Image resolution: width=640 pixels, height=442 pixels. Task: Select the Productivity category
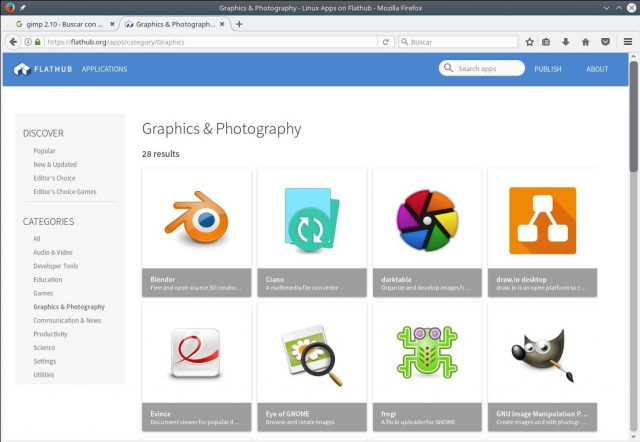50,334
